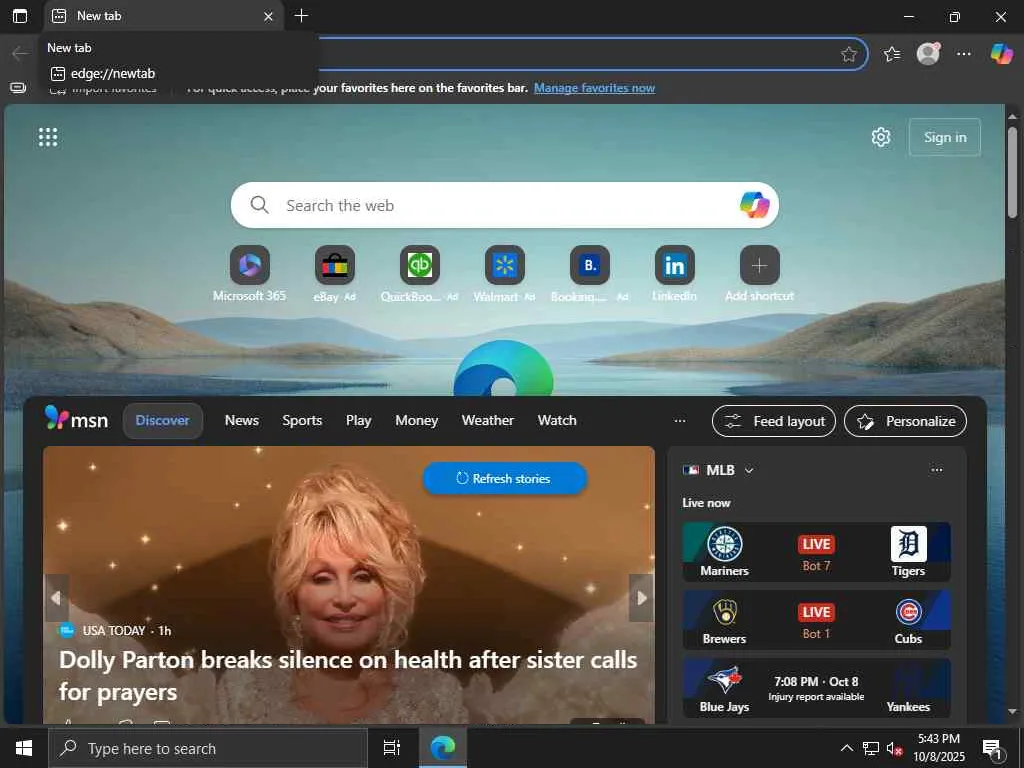
Task: Switch to the Watch tab
Action: [557, 421]
